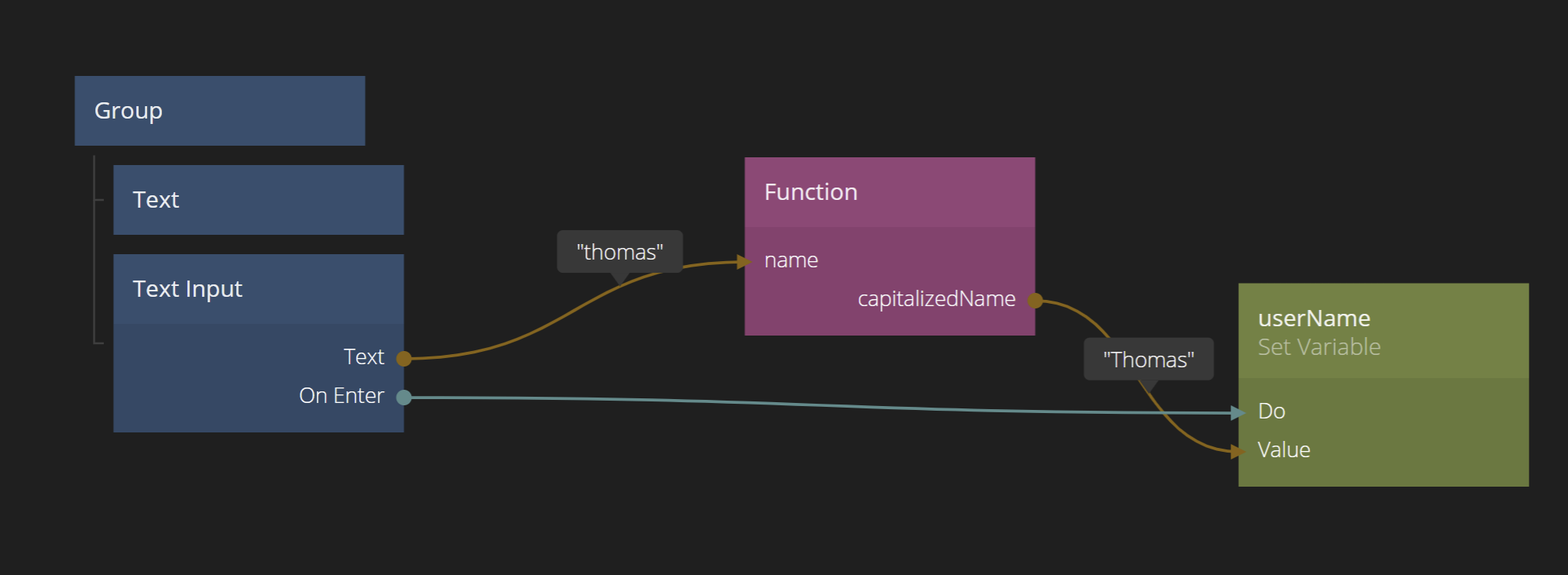Click the Value input arrow on userName
1568x575 pixels.
tap(1237, 451)
